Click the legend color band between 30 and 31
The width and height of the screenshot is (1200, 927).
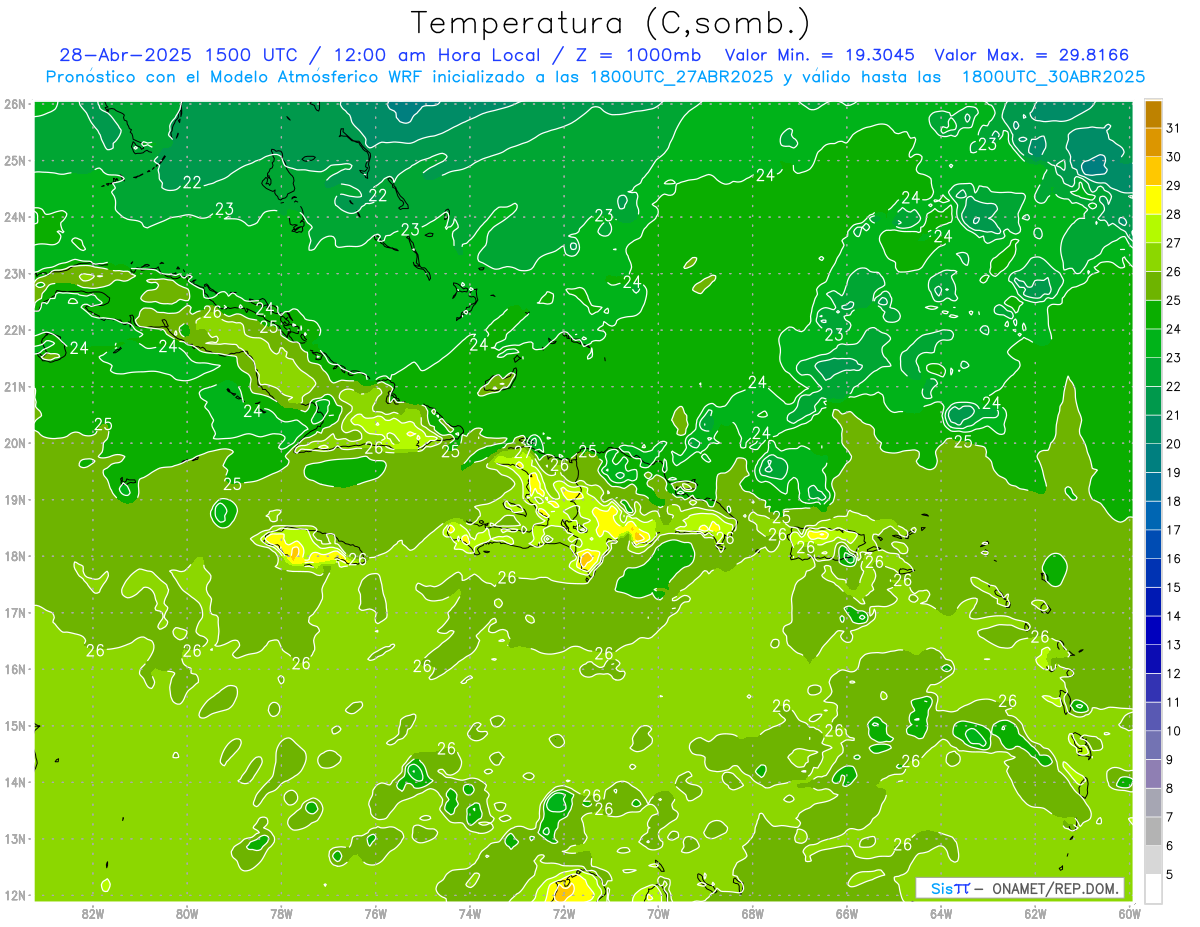click(x=1153, y=143)
